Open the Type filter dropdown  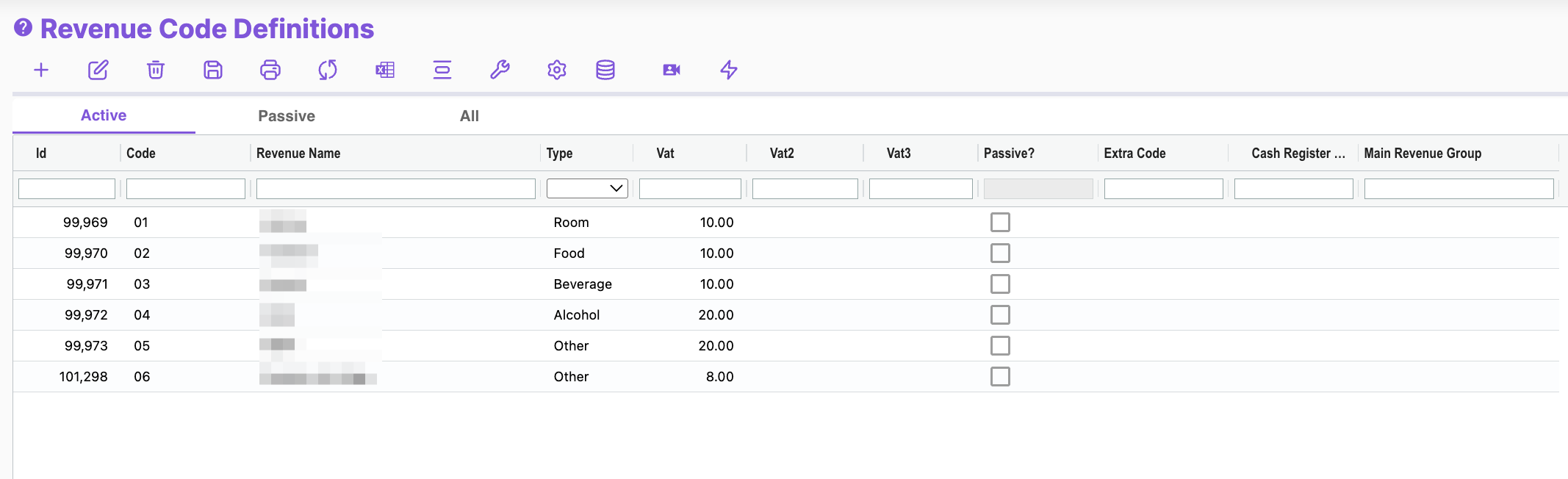tap(587, 189)
